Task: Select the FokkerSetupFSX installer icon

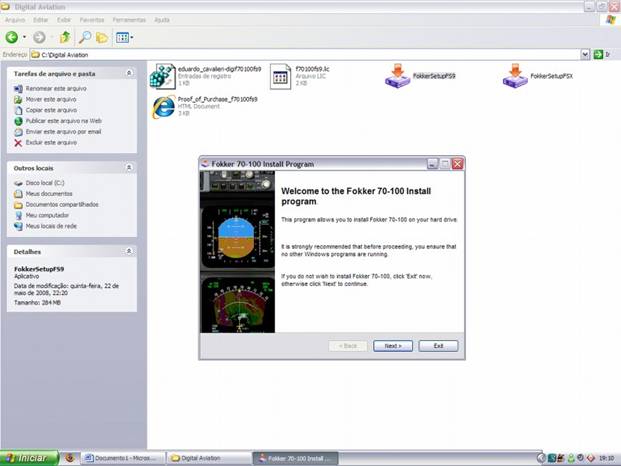Action: (x=515, y=75)
